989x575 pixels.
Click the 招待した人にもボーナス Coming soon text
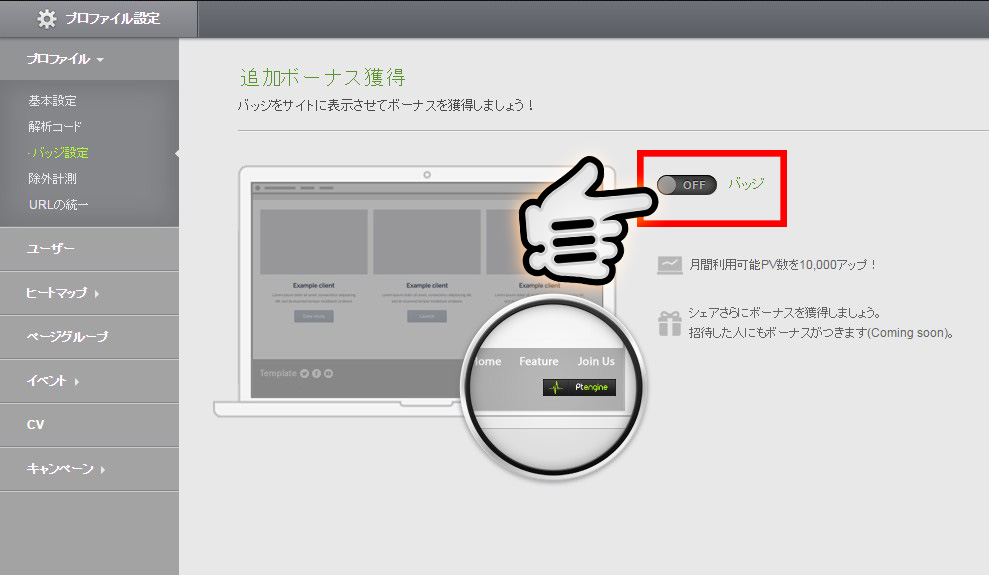click(x=821, y=333)
